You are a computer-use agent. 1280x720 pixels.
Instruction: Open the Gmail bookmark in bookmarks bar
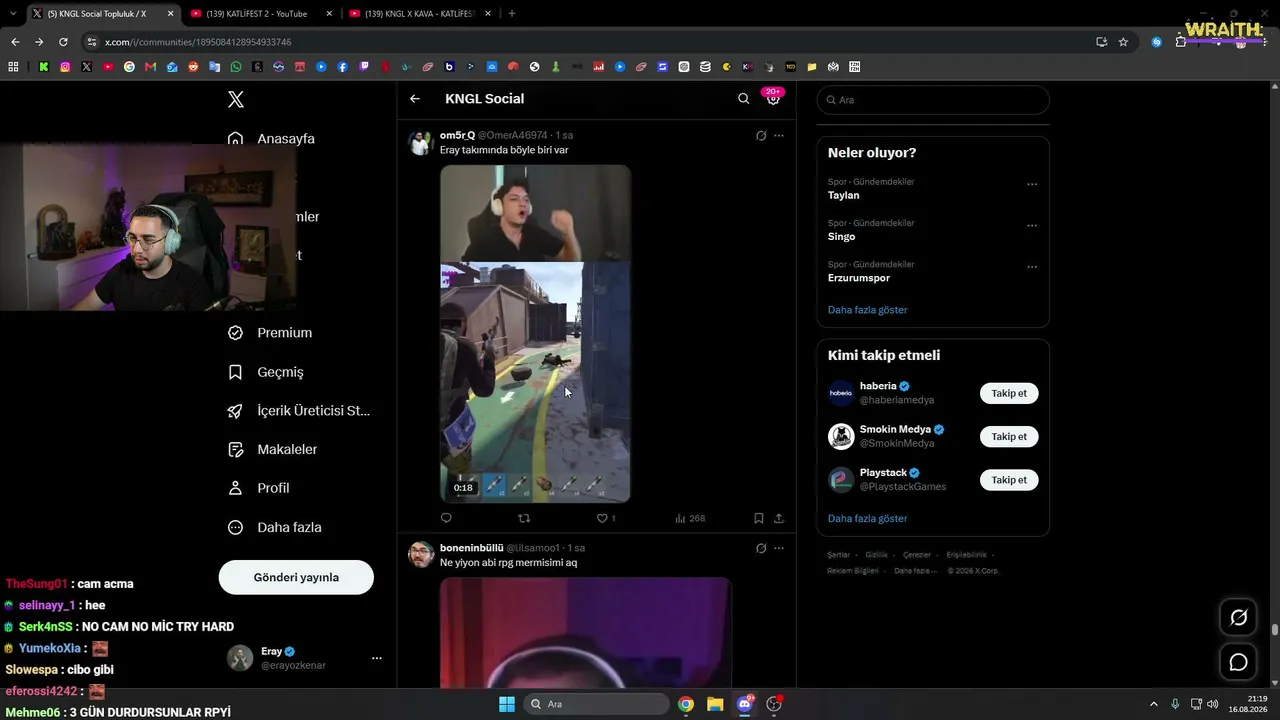[x=150, y=67]
